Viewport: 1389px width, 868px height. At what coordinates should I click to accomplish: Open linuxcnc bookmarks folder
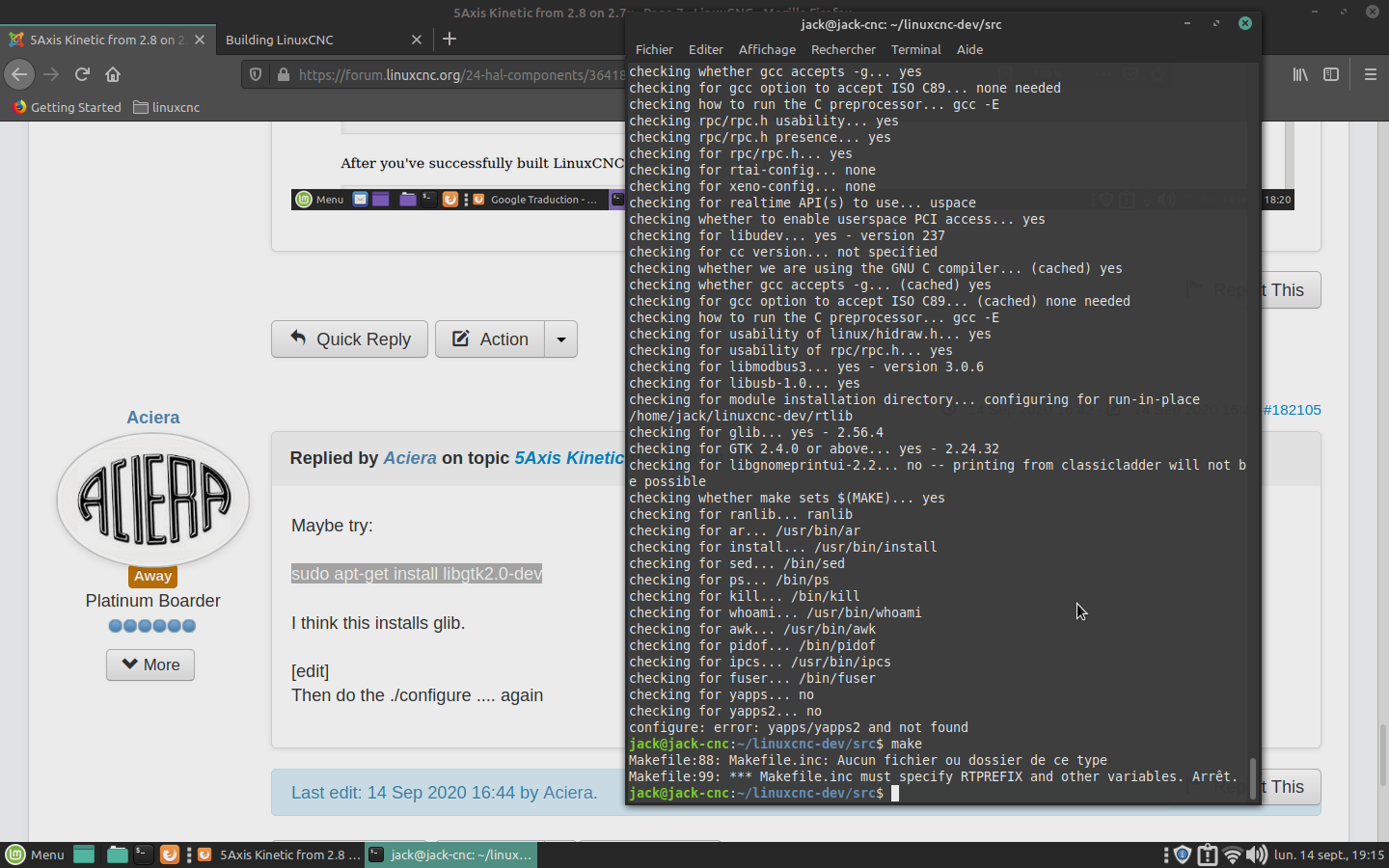click(167, 107)
